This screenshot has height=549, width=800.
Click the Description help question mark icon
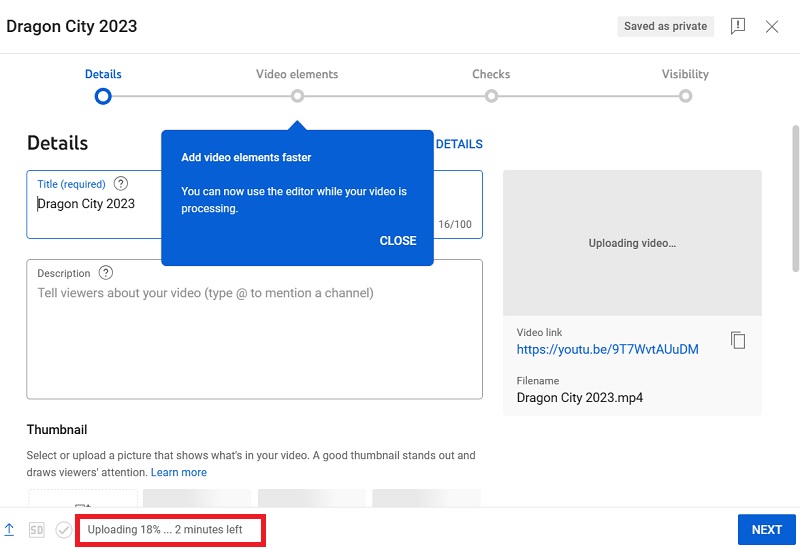coord(106,273)
